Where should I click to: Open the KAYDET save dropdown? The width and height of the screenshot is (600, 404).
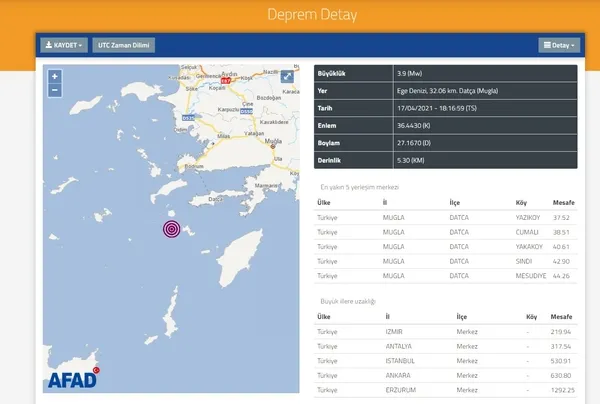pyautogui.click(x=64, y=45)
